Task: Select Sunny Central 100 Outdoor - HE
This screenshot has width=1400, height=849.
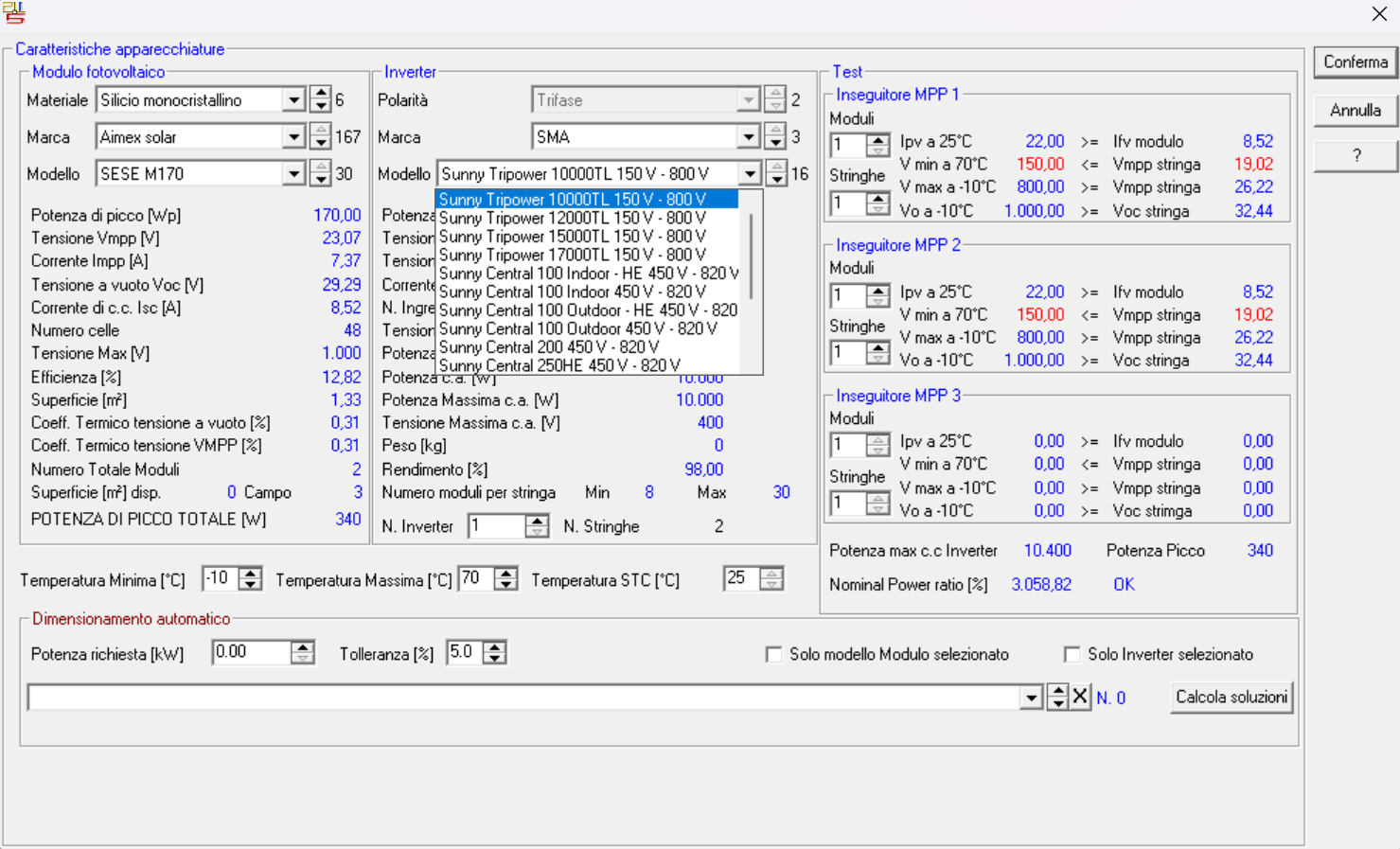Action: tap(587, 310)
